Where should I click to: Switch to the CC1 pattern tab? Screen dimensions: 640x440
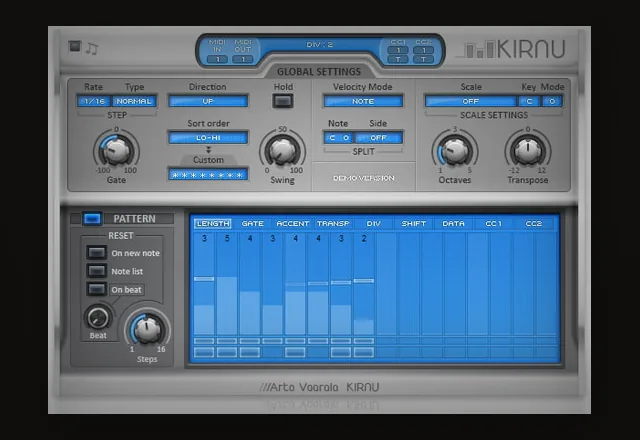coord(493,224)
